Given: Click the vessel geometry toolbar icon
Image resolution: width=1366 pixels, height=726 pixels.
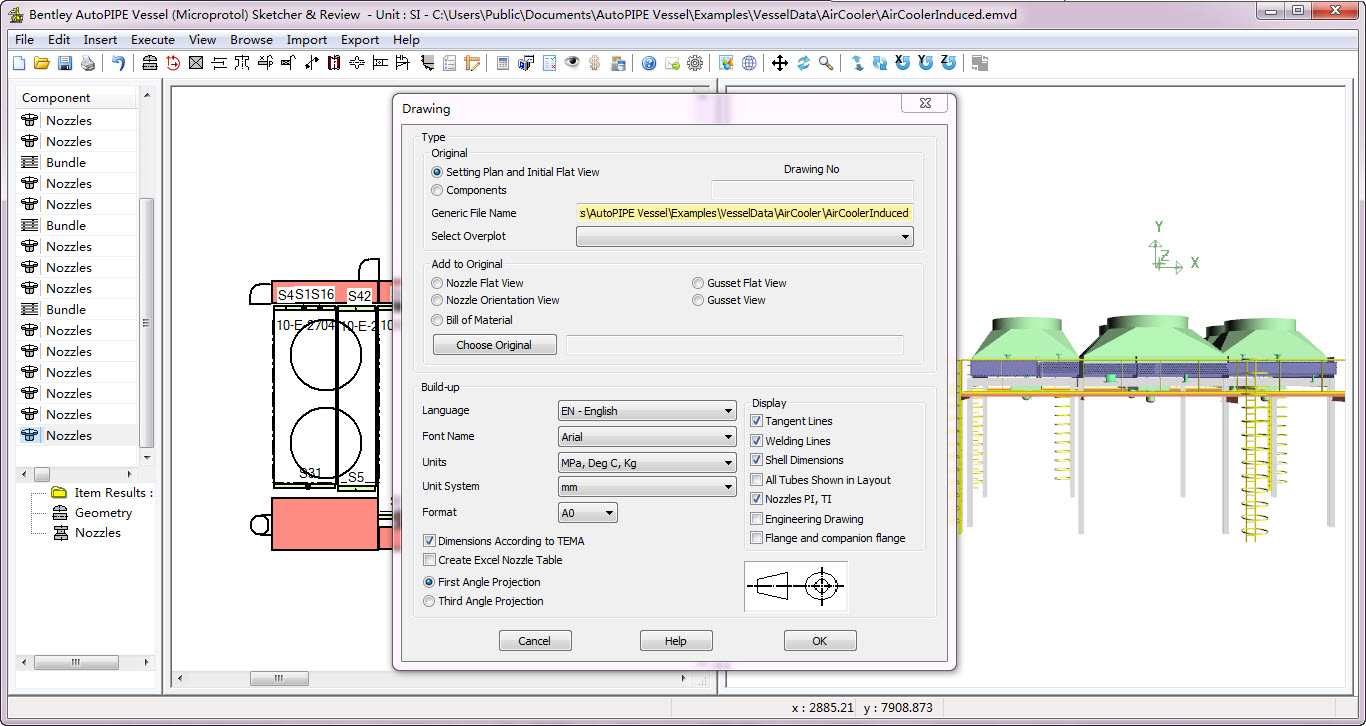Looking at the screenshot, I should tap(150, 63).
